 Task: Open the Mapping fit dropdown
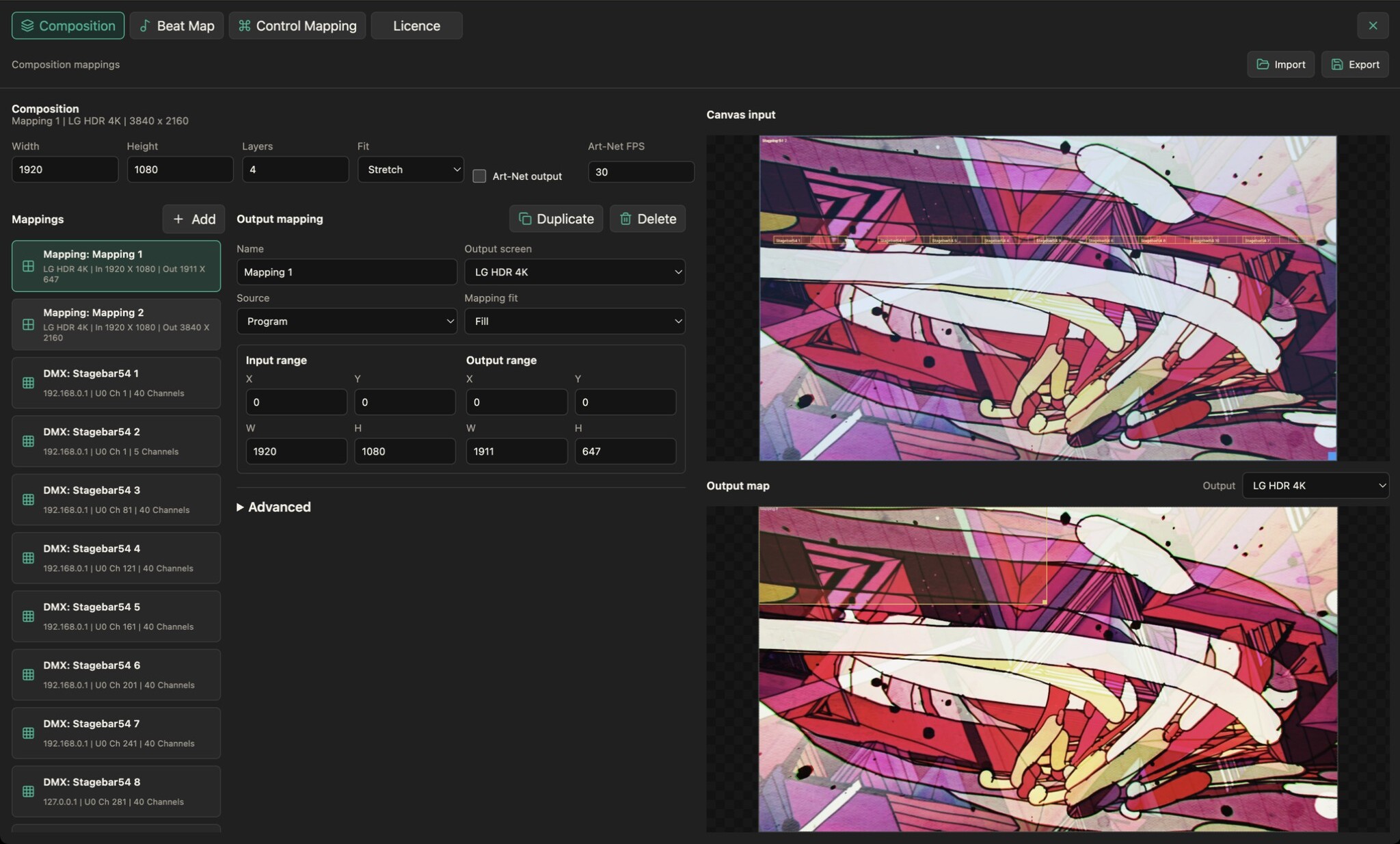(574, 321)
